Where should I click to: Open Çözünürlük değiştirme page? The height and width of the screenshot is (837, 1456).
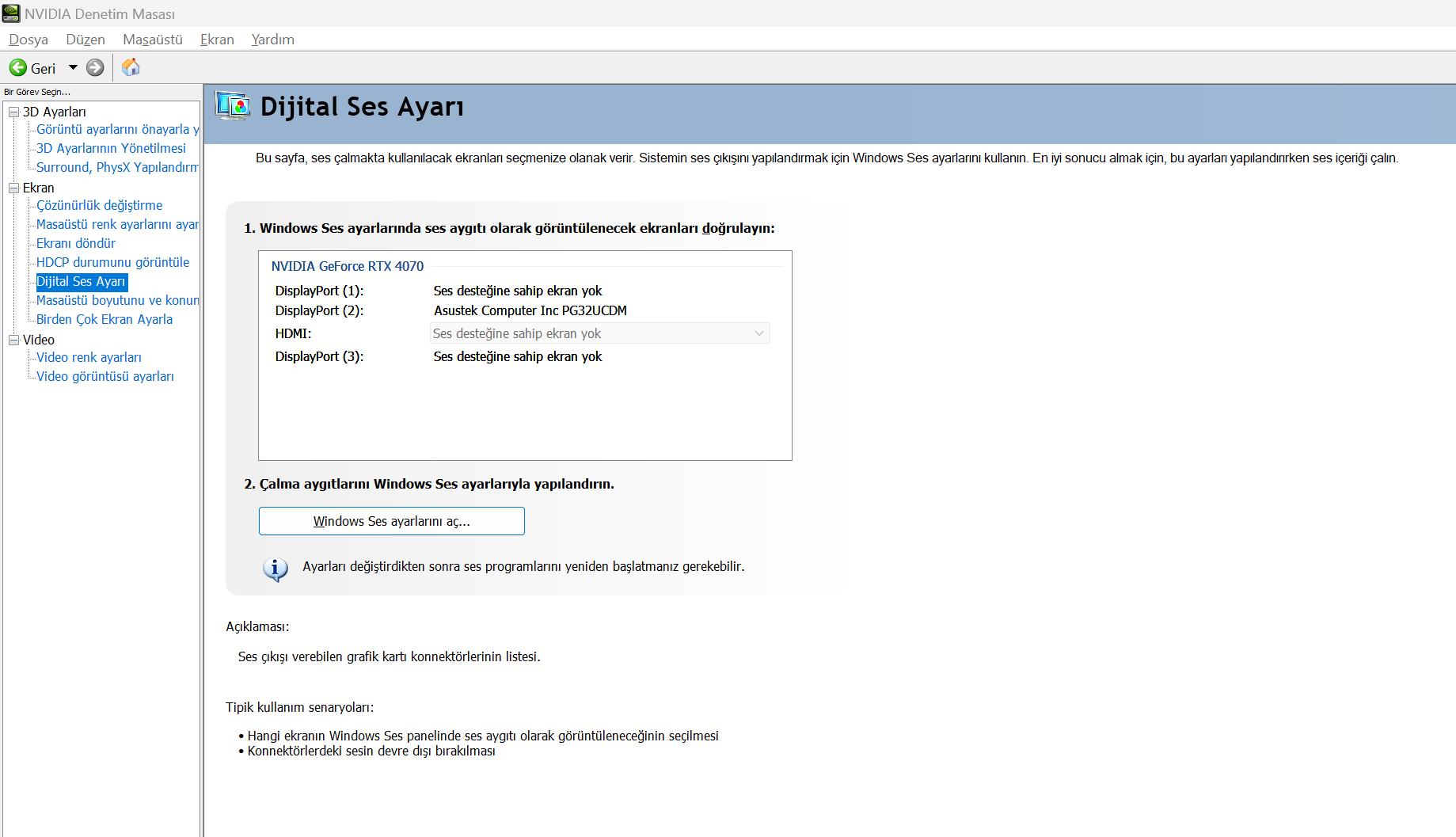coord(99,205)
